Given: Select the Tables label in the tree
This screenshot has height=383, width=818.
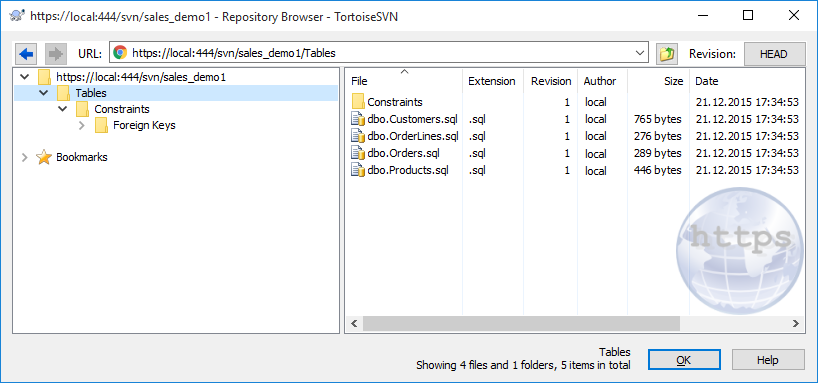Looking at the screenshot, I should coord(91,93).
